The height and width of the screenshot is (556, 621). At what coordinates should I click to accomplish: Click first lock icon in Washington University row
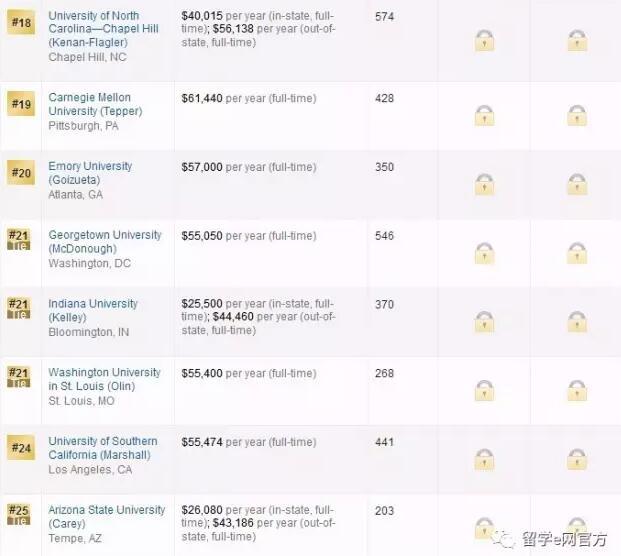pyautogui.click(x=484, y=390)
